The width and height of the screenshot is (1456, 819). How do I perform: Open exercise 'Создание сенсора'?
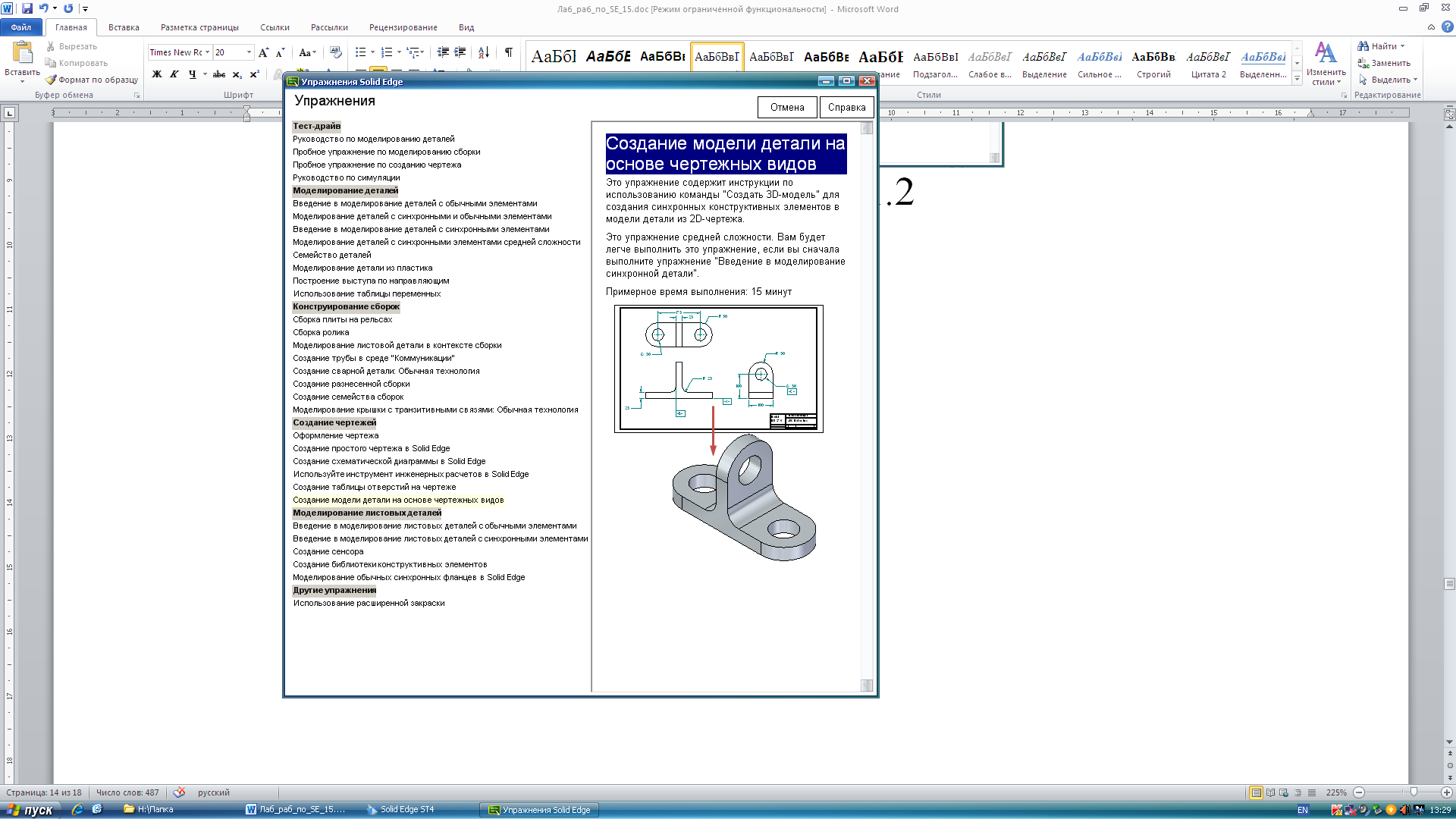click(x=328, y=551)
